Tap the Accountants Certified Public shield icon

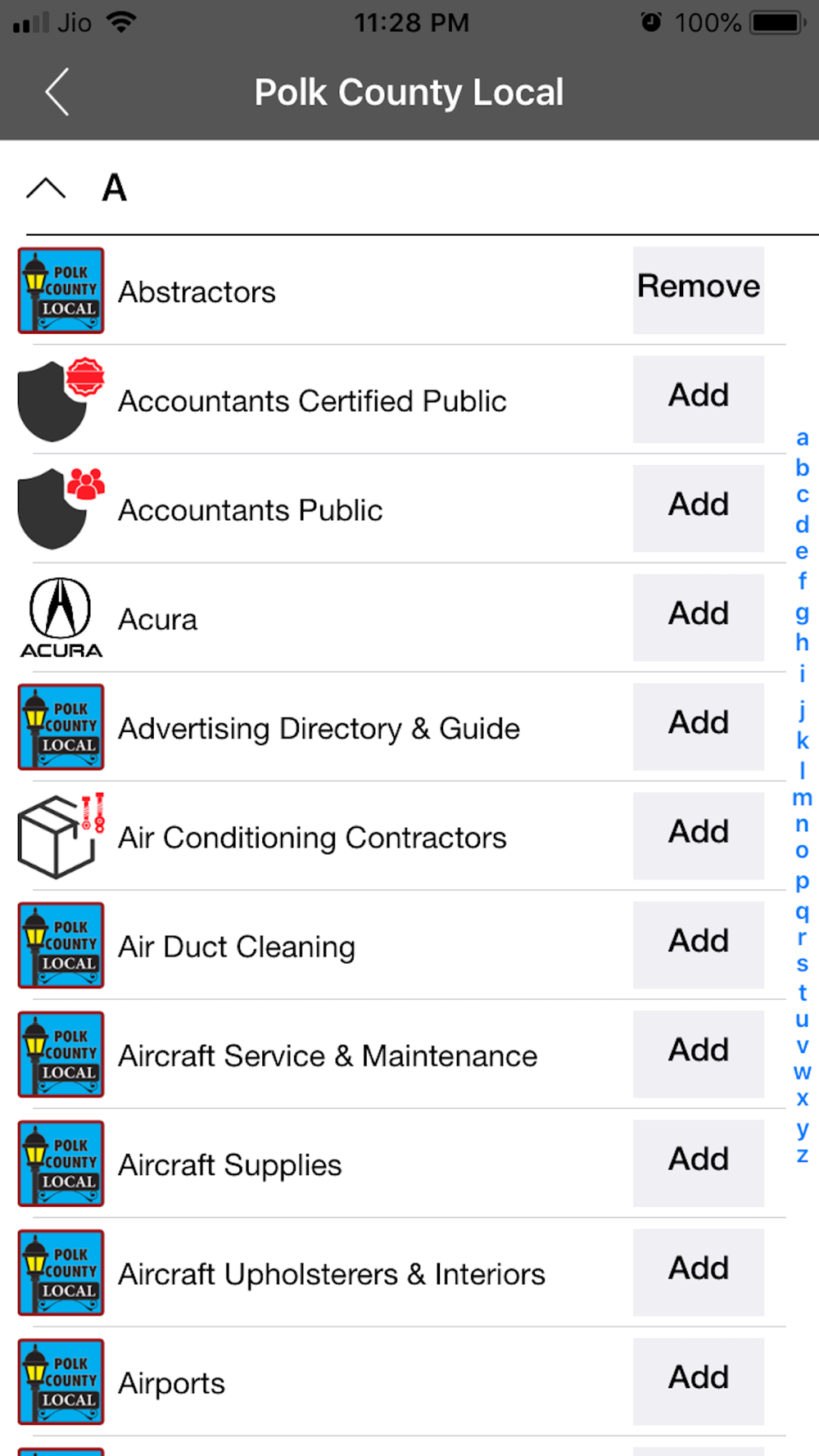[x=61, y=400]
